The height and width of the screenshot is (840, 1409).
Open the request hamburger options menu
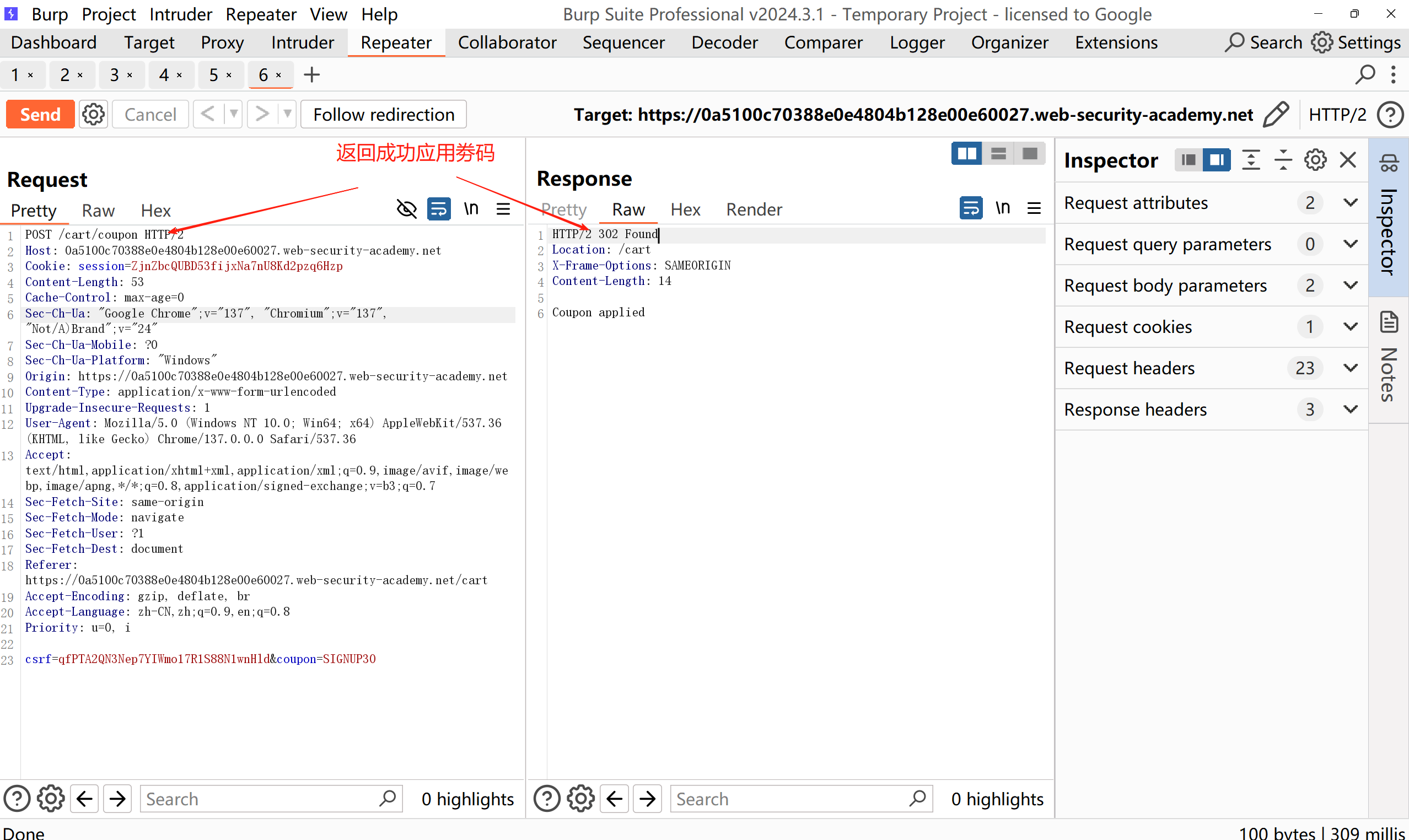503,209
